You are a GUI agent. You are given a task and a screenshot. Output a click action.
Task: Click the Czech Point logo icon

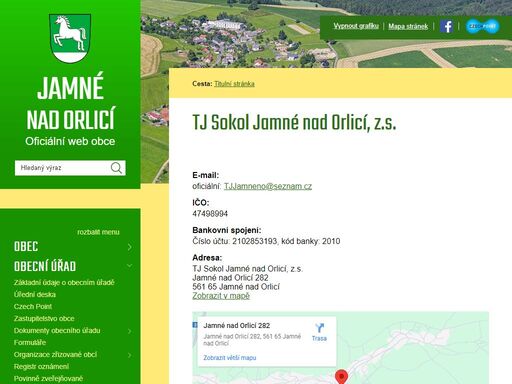click(482, 26)
